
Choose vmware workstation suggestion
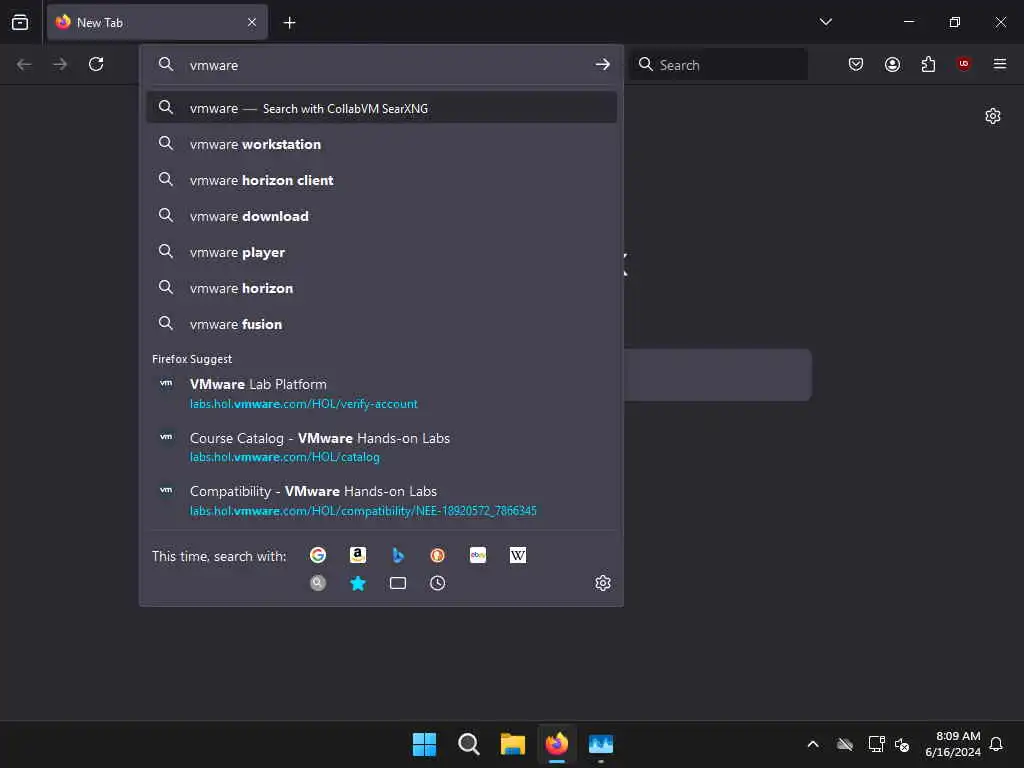pos(381,144)
